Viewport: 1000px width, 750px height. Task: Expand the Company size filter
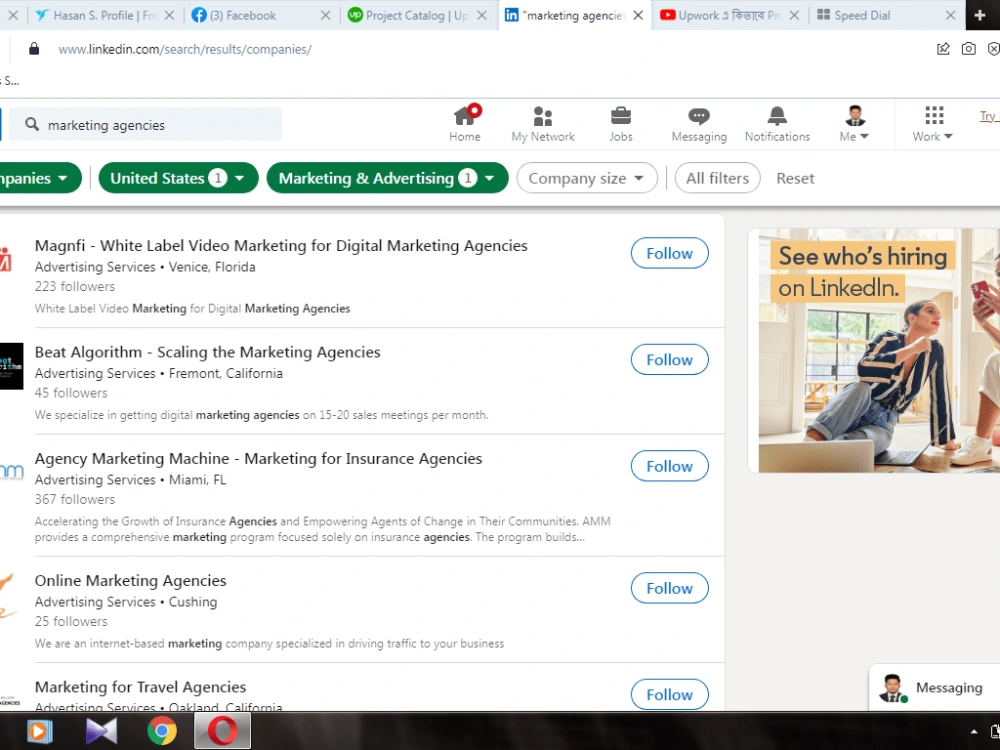click(587, 178)
